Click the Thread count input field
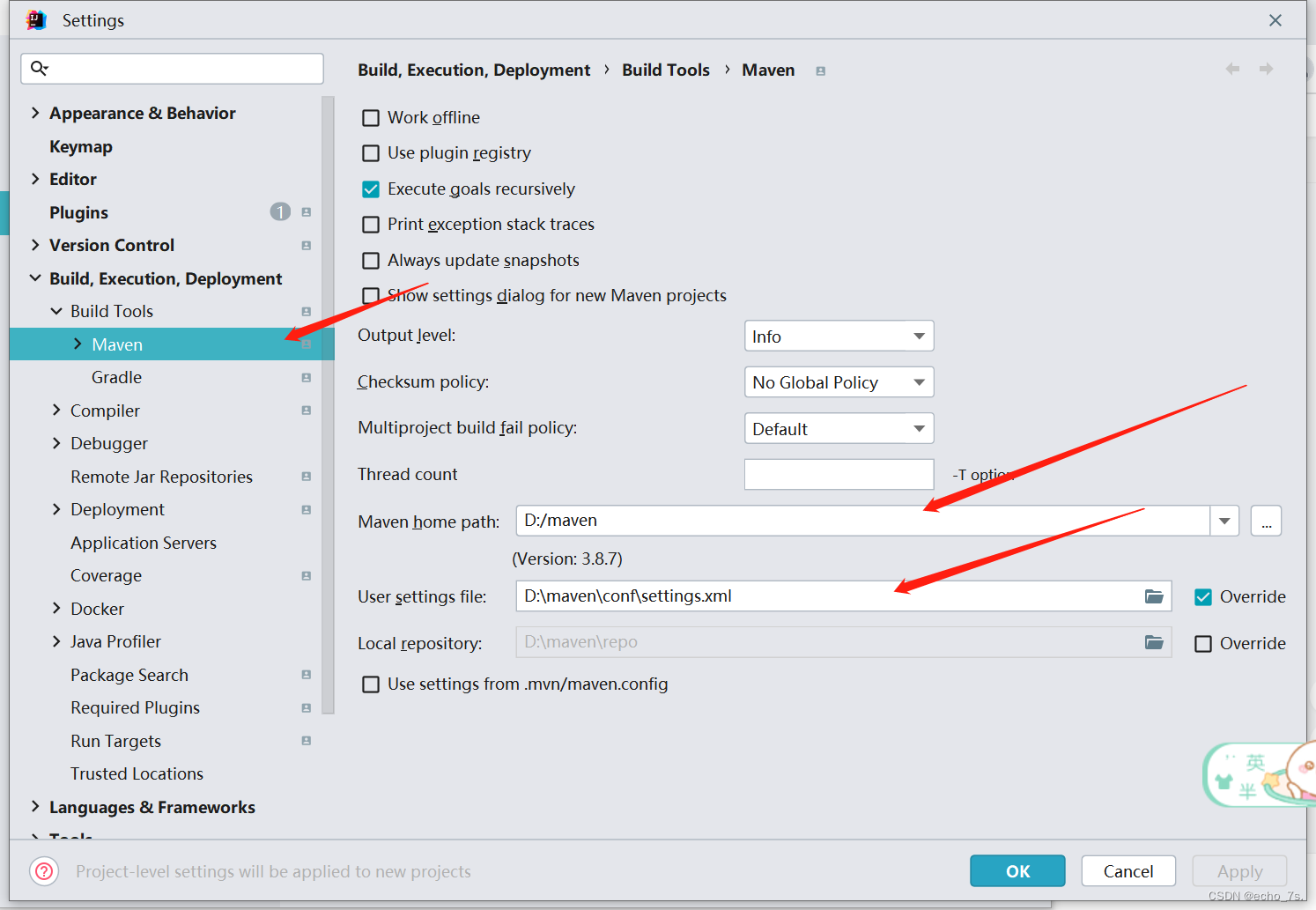 pyautogui.click(x=839, y=474)
